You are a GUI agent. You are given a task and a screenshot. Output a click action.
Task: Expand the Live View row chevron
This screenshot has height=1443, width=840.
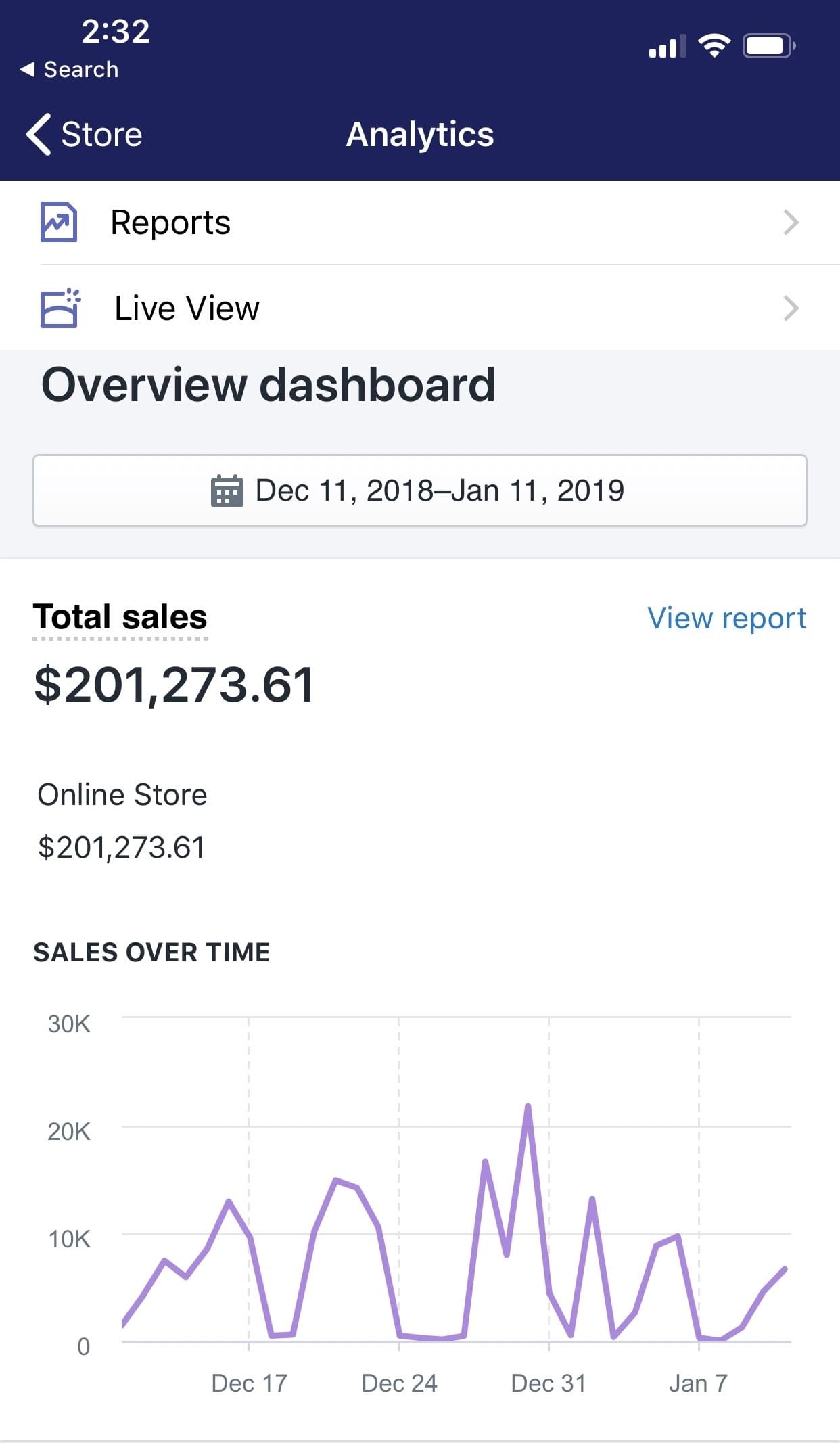[x=790, y=308]
